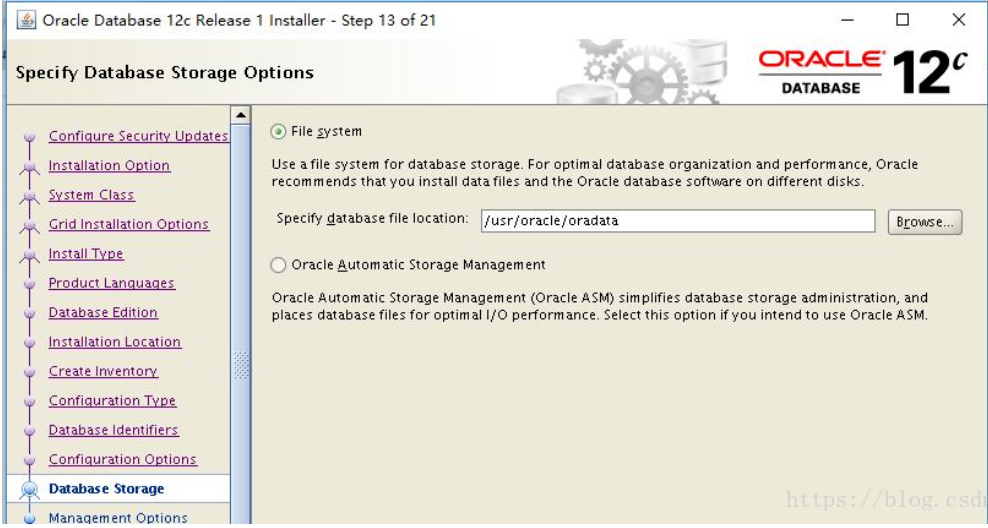Select the Configuration Type step
Image resolution: width=988 pixels, height=528 pixels.
pyautogui.click(x=112, y=401)
